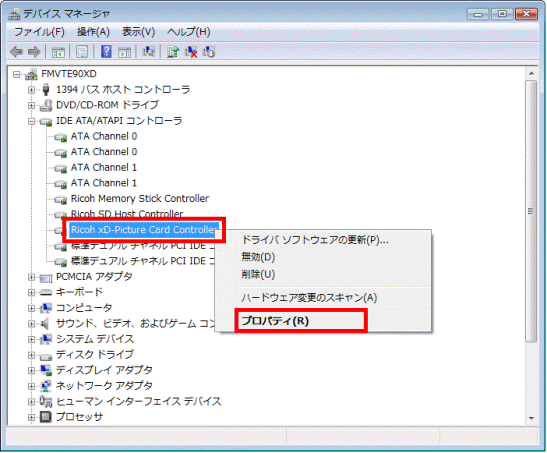Select the IDE ATA/ATAPI コントローラ icon
The width and height of the screenshot is (547, 453).
[x=46, y=121]
